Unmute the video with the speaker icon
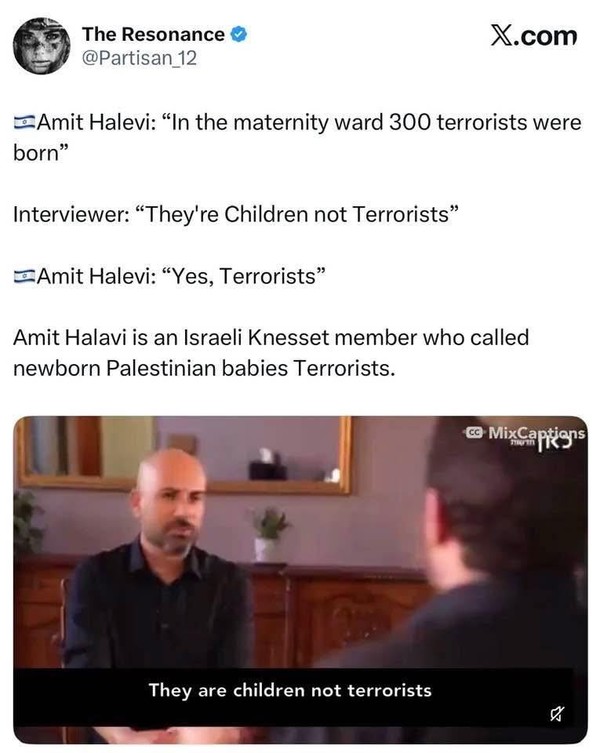 click(556, 714)
